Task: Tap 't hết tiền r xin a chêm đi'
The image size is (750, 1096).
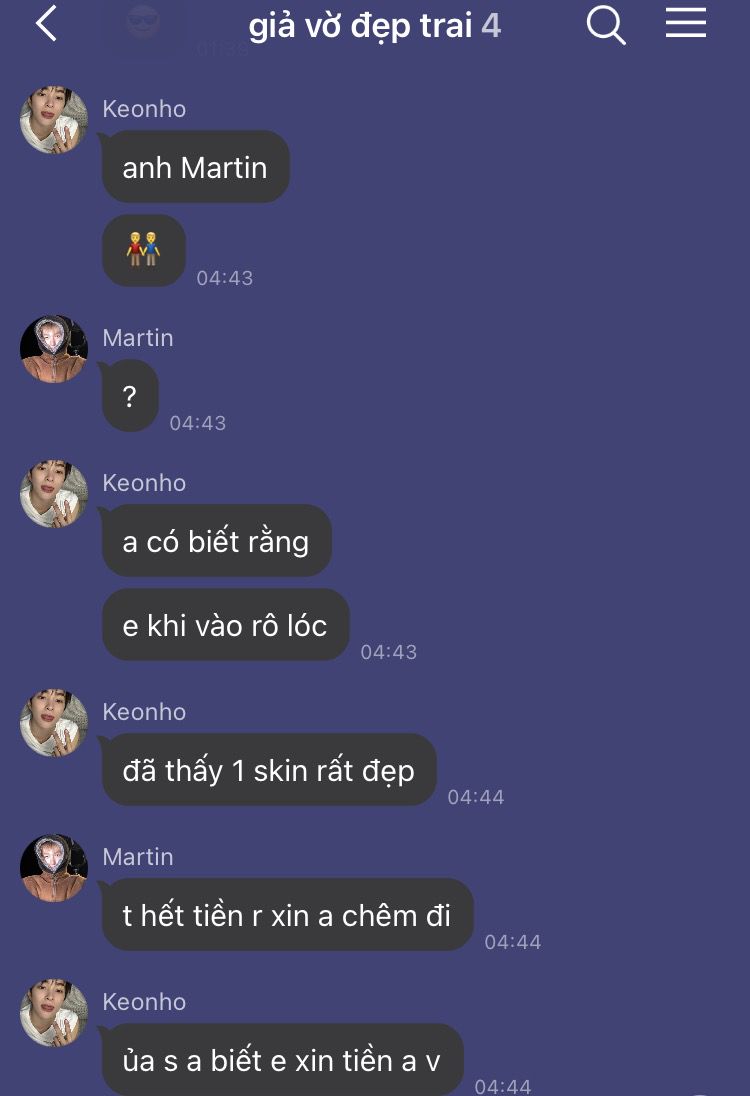Action: click(x=287, y=915)
